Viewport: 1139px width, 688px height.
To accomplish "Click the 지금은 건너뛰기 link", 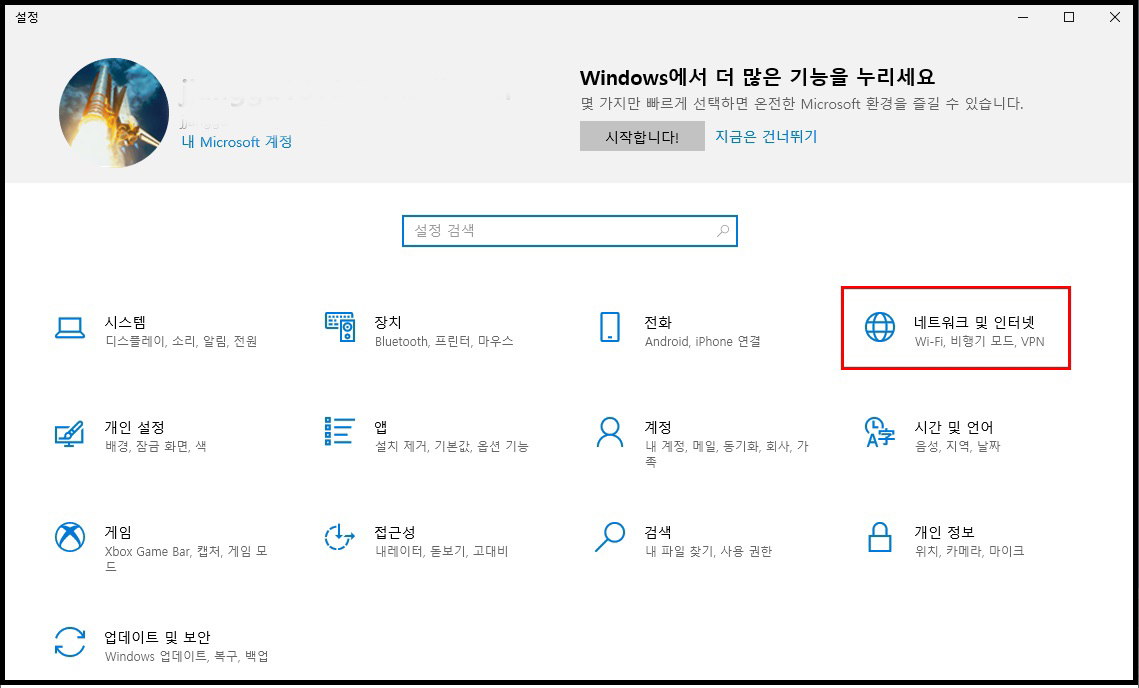I will point(766,136).
